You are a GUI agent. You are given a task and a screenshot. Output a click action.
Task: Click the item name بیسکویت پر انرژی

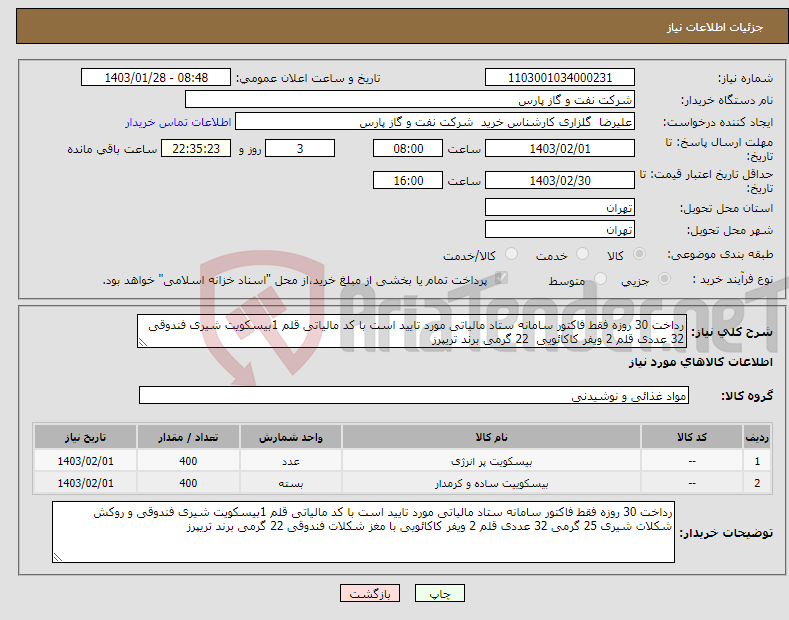(491, 461)
